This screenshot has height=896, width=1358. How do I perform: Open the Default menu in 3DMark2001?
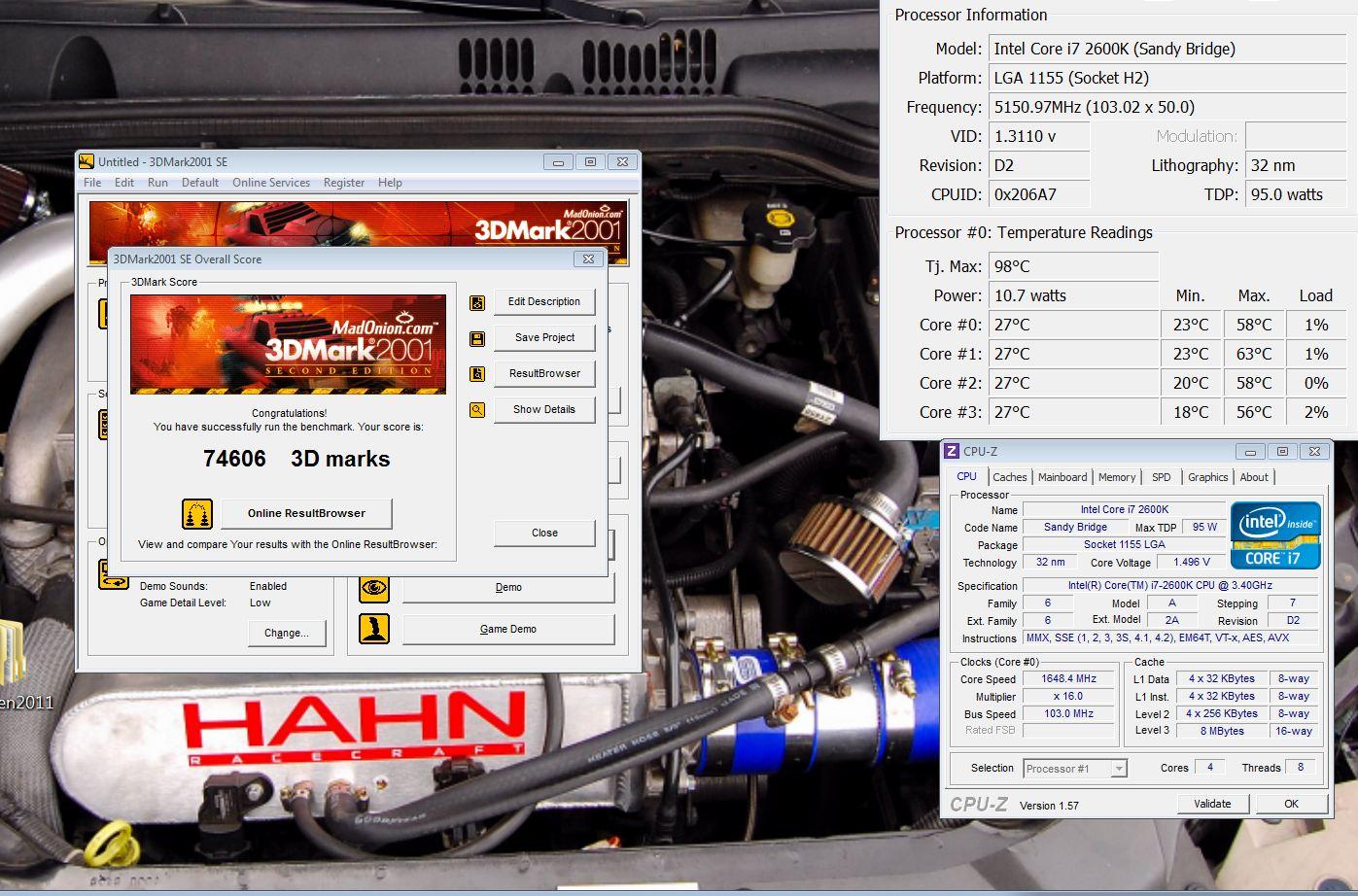(200, 183)
